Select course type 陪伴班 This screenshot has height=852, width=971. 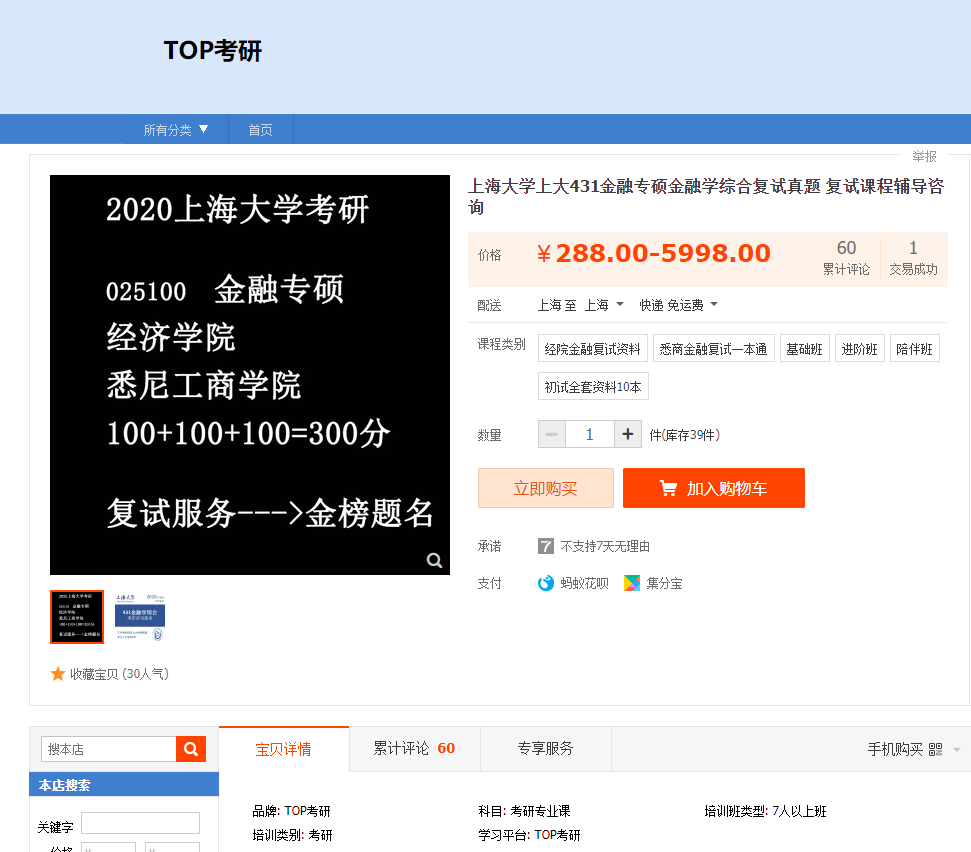pyautogui.click(x=915, y=349)
